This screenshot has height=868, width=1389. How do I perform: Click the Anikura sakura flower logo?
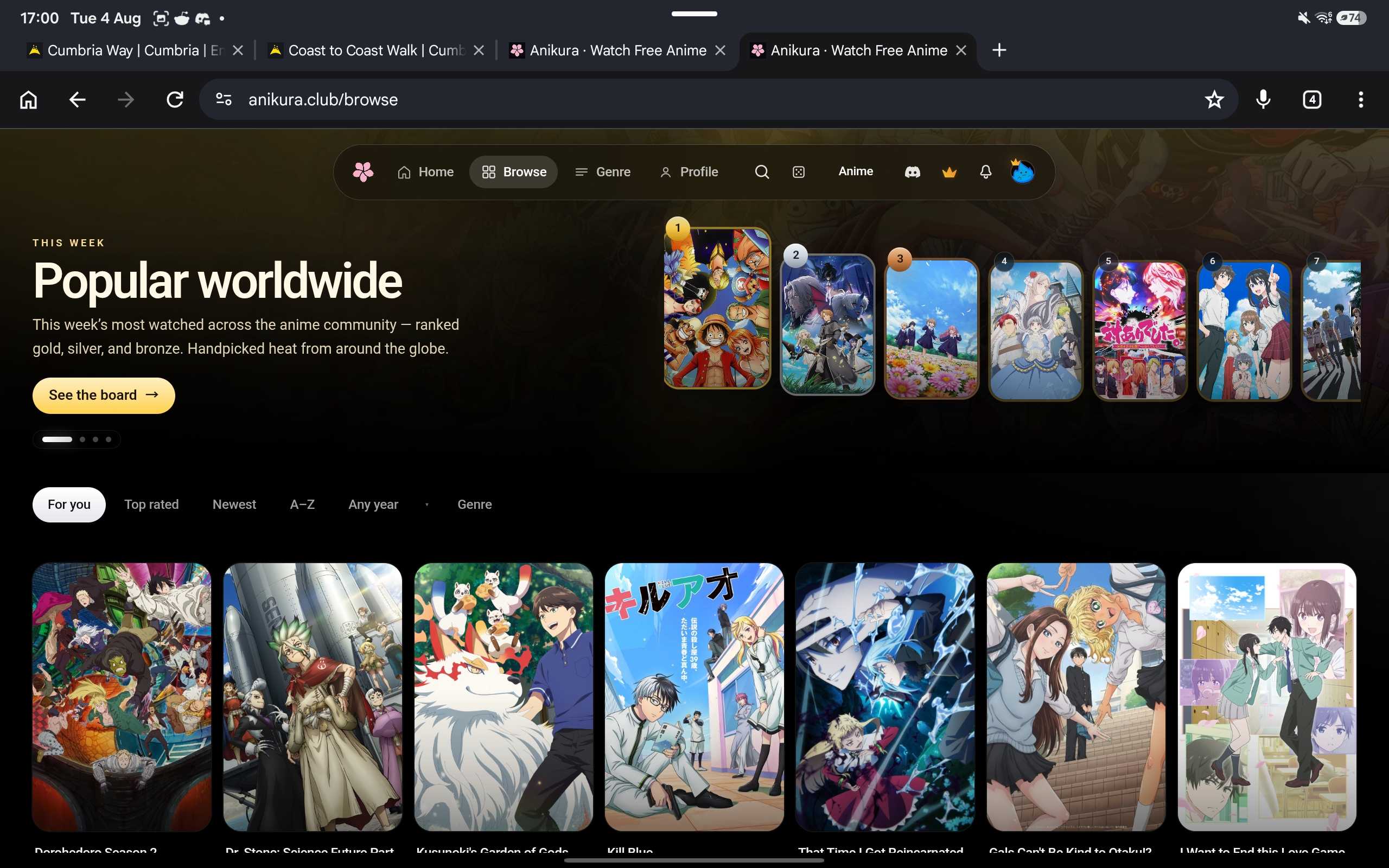363,171
